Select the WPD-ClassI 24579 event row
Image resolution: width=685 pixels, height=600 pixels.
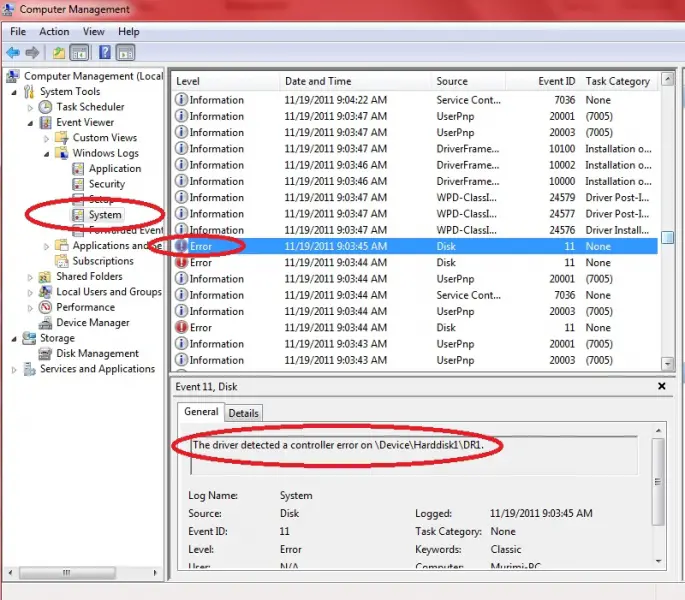point(415,198)
